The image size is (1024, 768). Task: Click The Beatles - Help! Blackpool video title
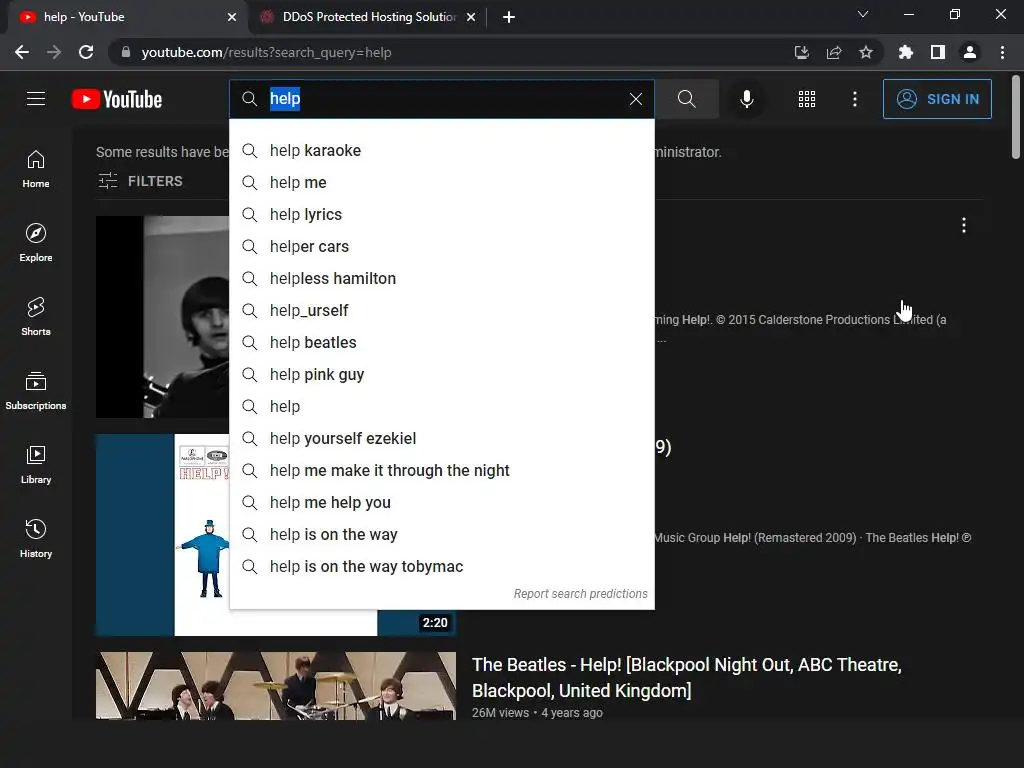(x=686, y=677)
